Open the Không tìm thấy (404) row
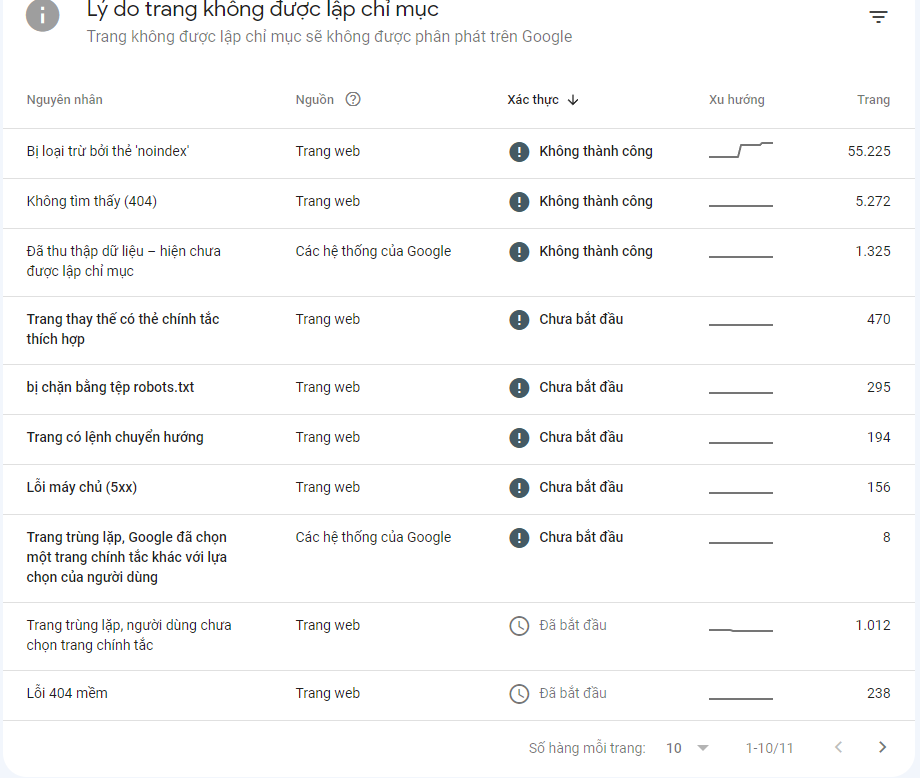Viewport: 920px width, 778px height. [x=459, y=203]
